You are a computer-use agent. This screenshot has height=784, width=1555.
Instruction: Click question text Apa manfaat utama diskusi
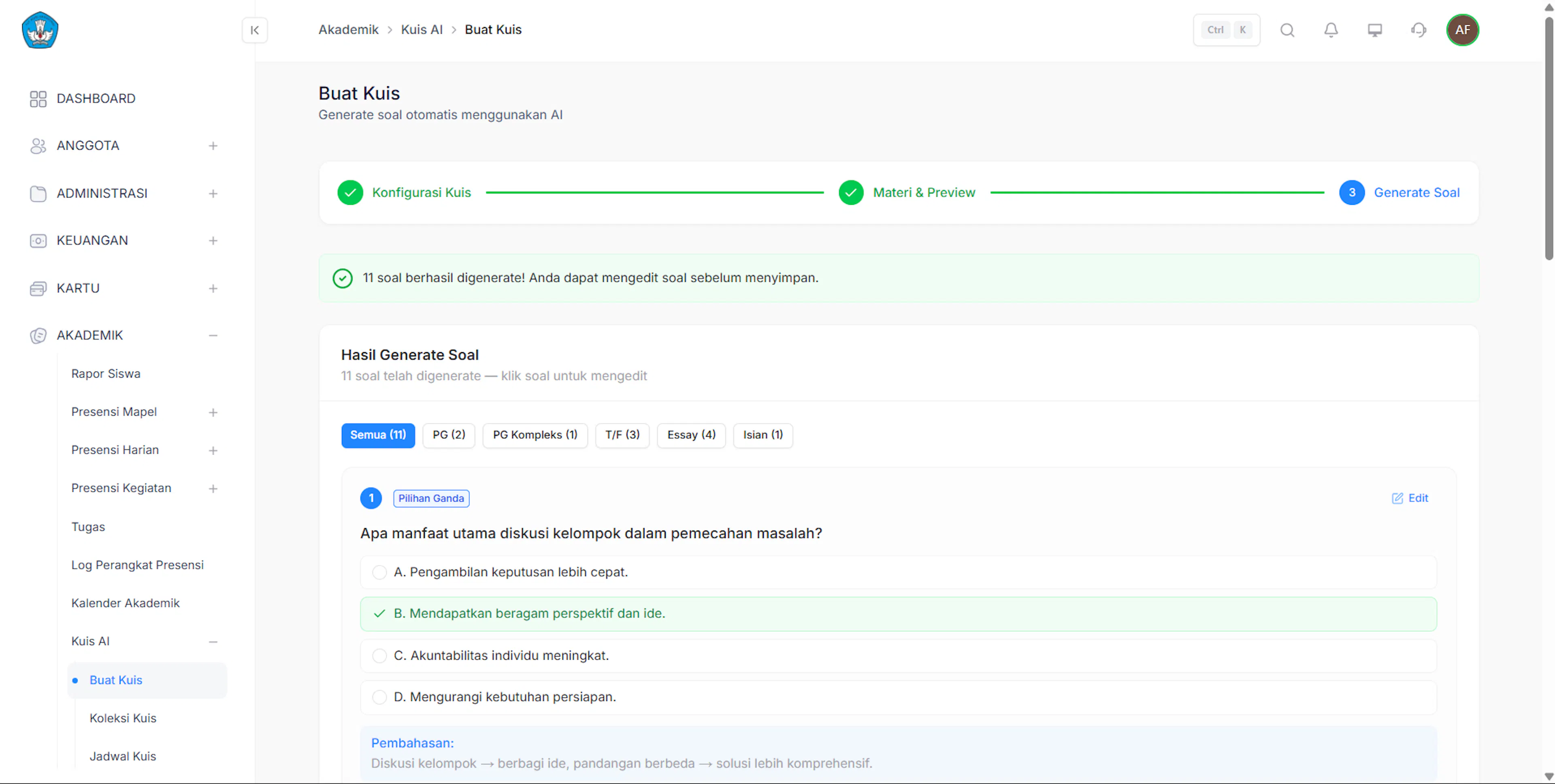(591, 533)
